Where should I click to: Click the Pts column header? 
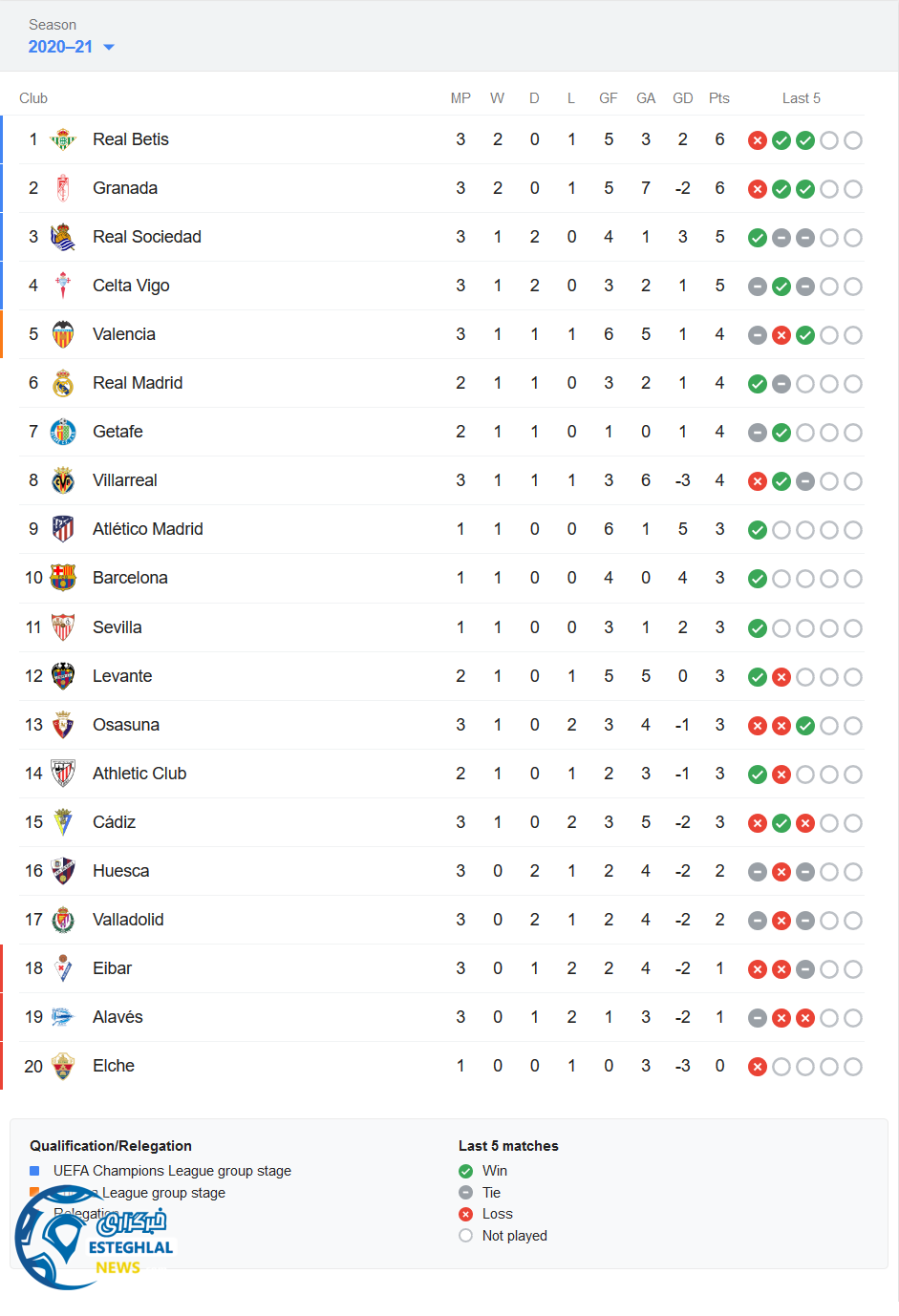point(719,98)
